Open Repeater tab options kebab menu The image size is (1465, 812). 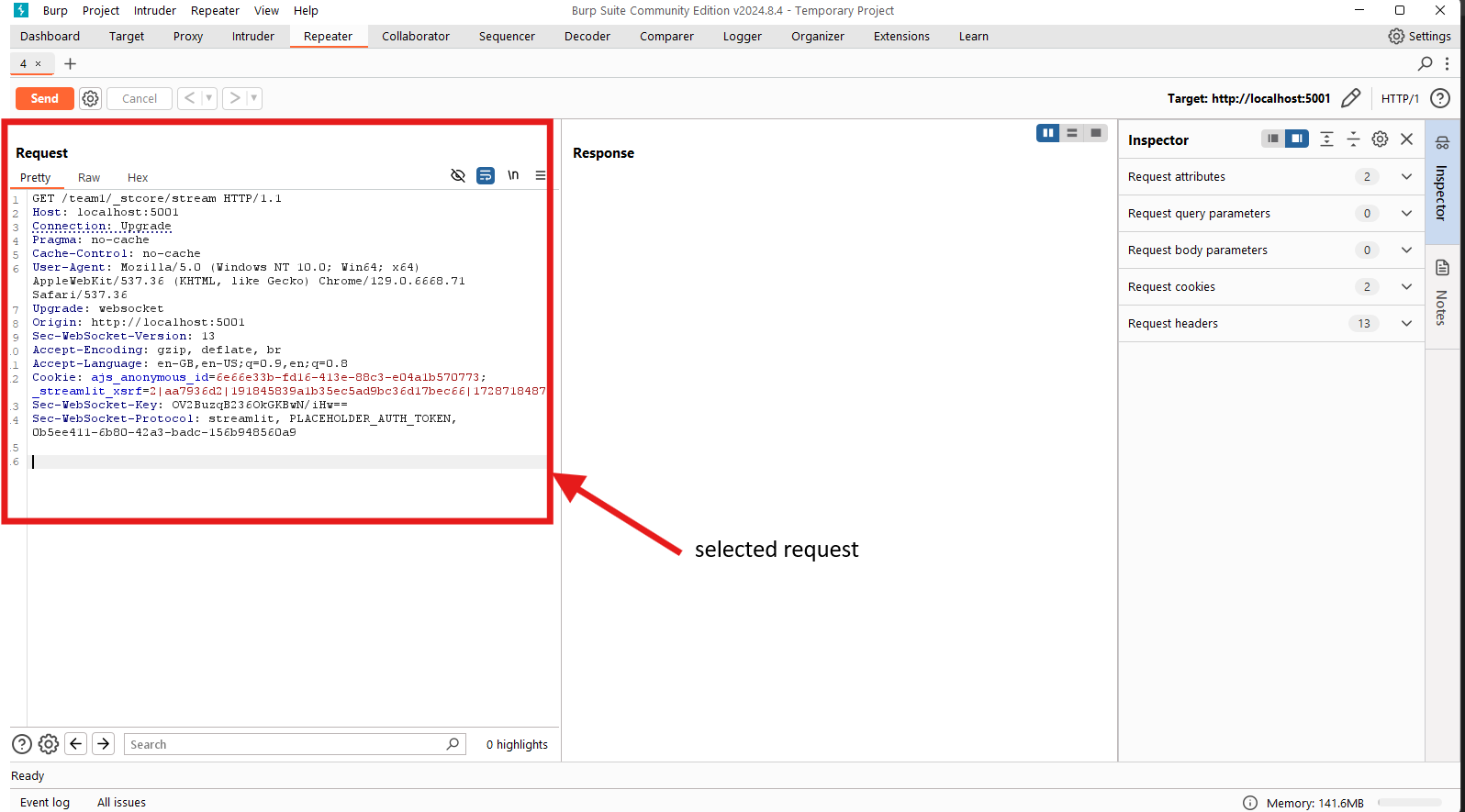pos(1448,63)
